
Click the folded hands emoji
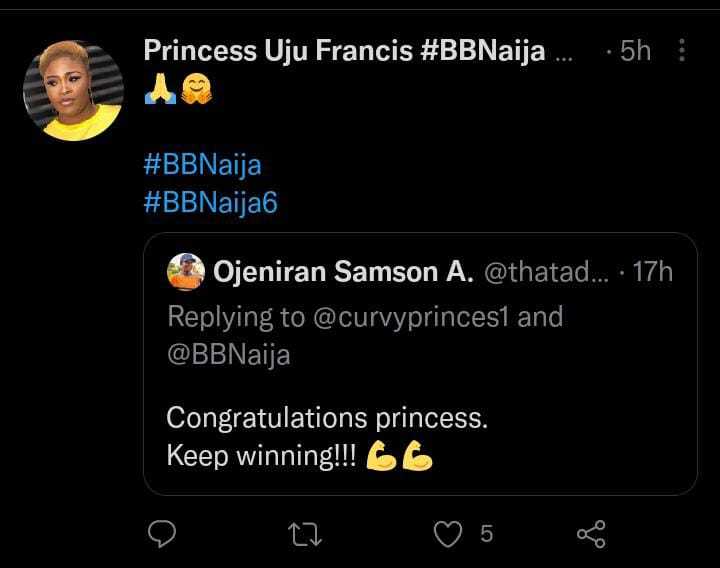157,91
